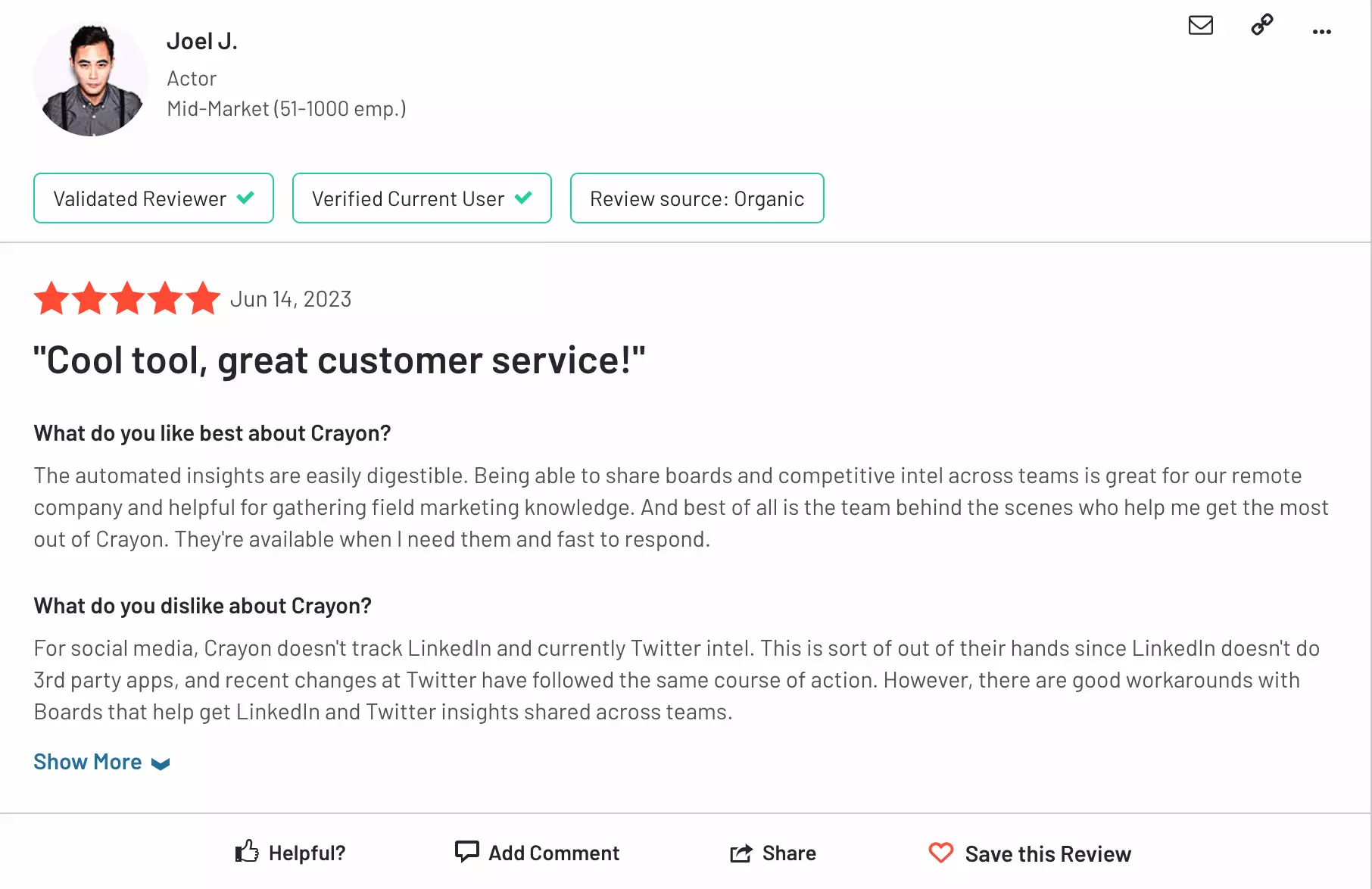This screenshot has width=1372, height=889.
Task: Copy review link via chain icon
Action: [x=1262, y=25]
